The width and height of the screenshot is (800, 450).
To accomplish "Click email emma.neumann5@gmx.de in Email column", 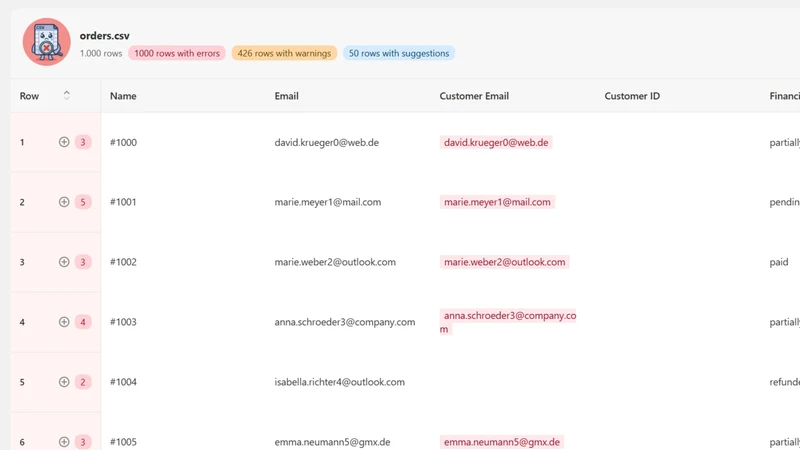I will (332, 442).
